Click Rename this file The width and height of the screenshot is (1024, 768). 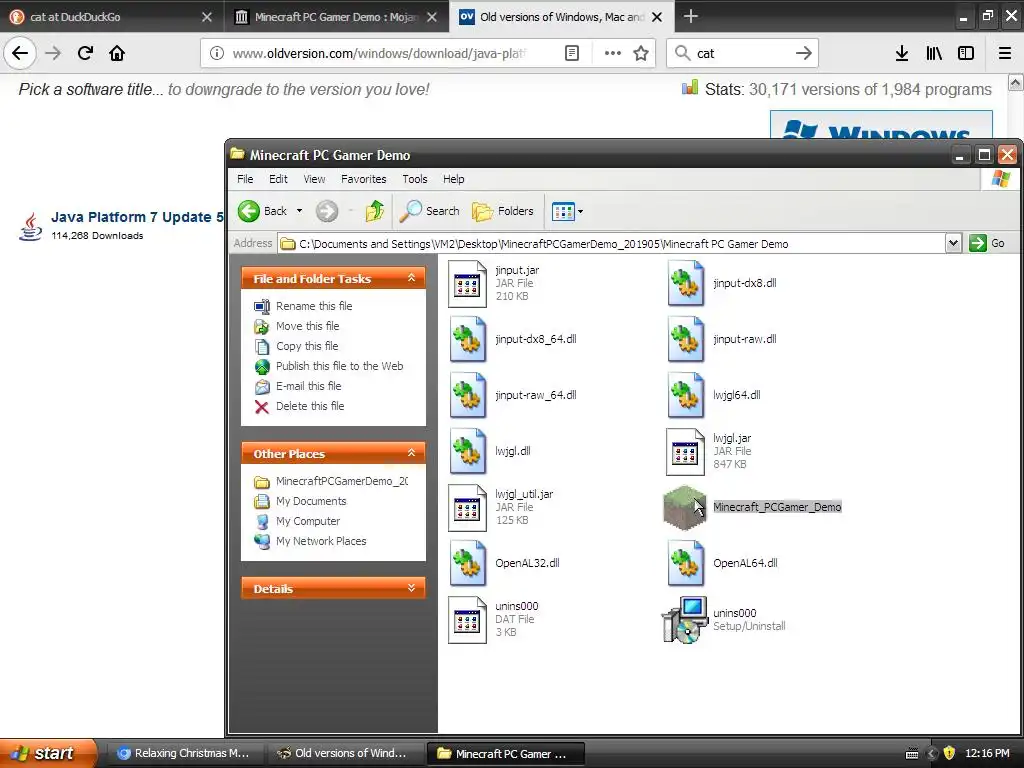pyautogui.click(x=314, y=306)
